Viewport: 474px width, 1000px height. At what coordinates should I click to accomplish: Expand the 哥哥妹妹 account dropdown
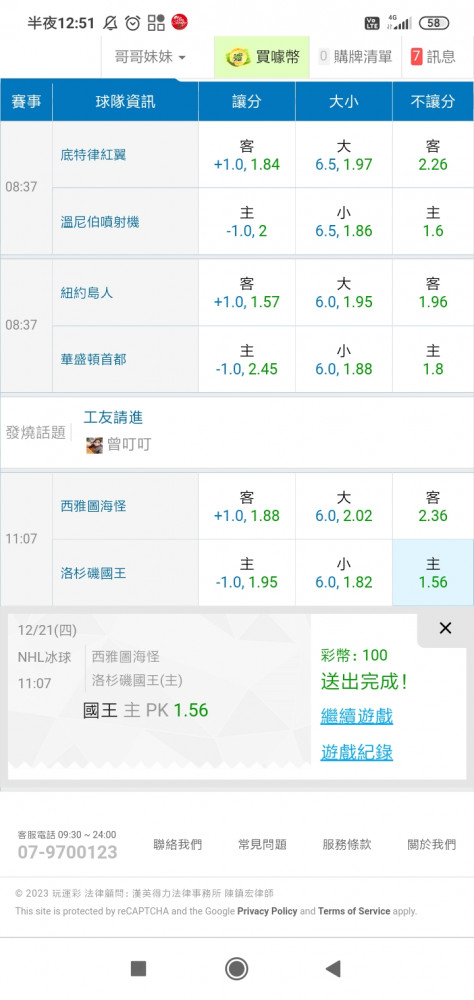point(150,57)
